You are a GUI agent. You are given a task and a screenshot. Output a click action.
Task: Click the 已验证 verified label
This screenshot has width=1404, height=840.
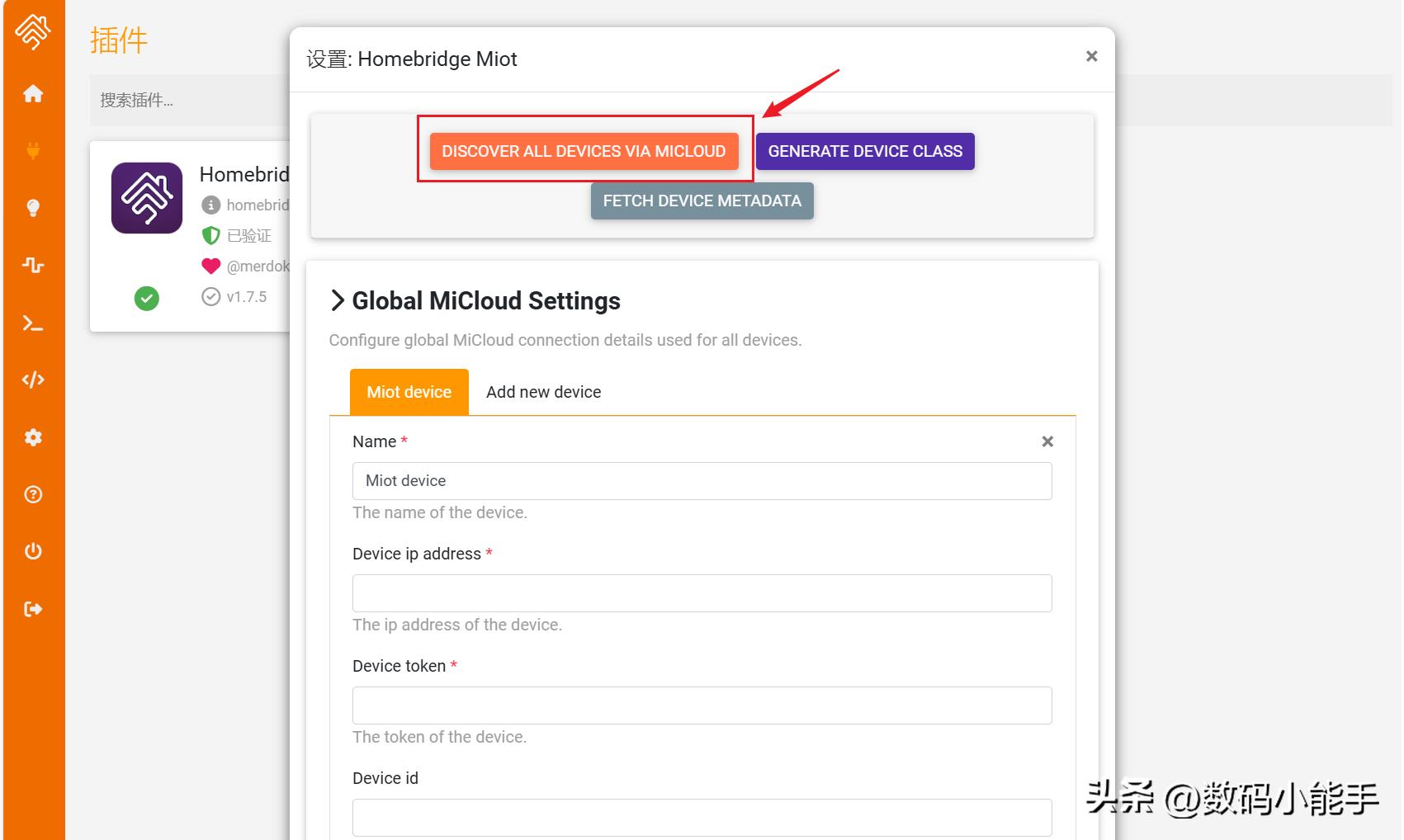pyautogui.click(x=249, y=235)
